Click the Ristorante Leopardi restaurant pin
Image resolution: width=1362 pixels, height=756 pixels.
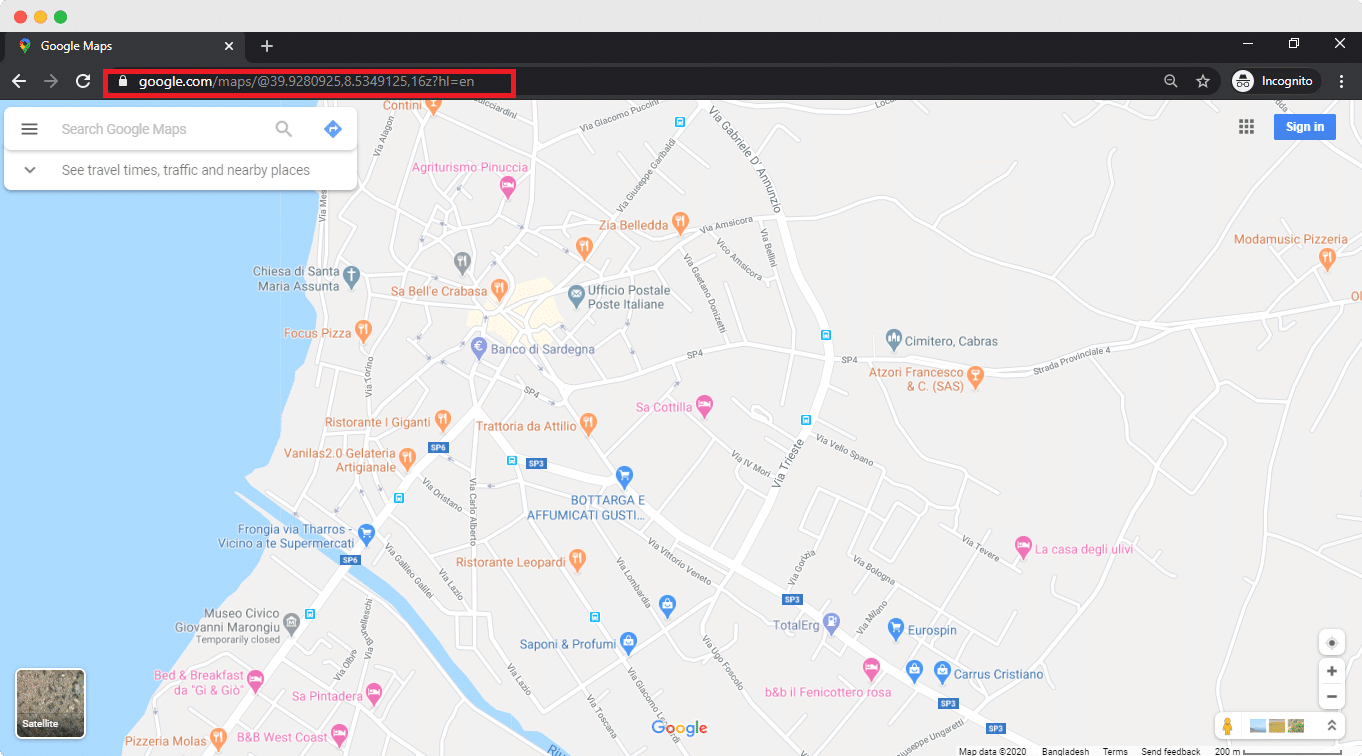(577, 559)
